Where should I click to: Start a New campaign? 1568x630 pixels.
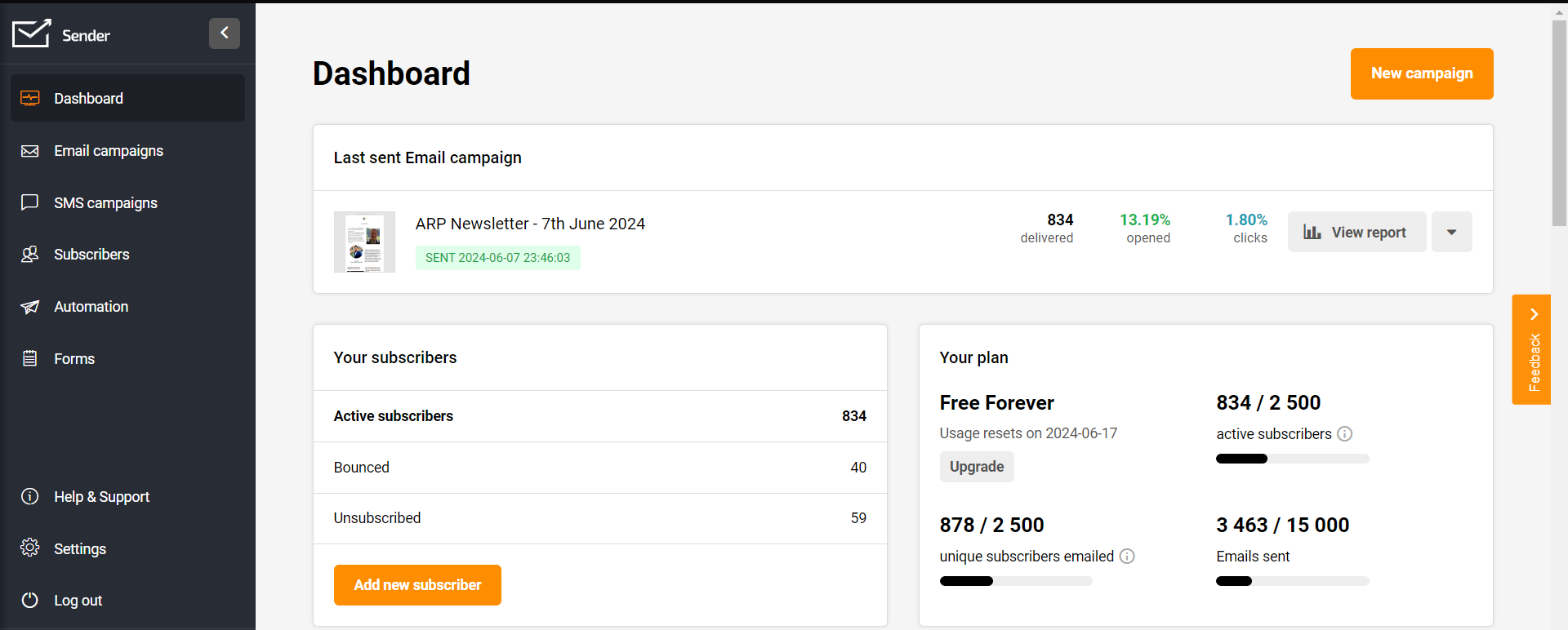click(x=1421, y=73)
